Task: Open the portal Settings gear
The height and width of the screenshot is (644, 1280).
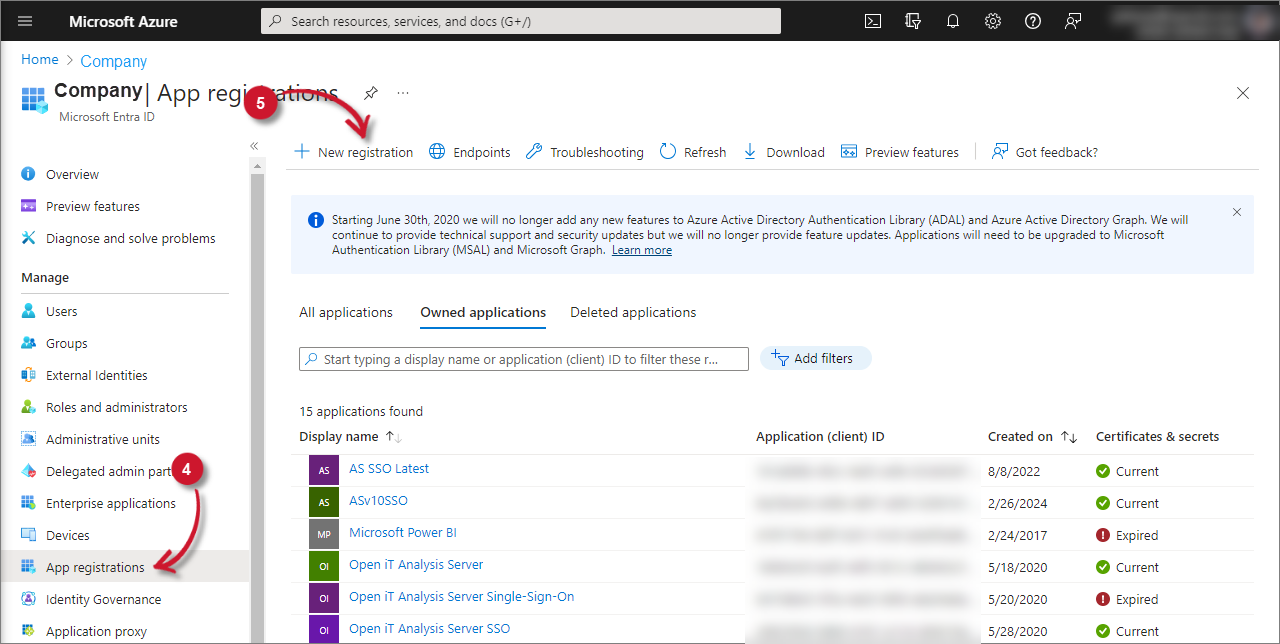Action: tap(992, 20)
